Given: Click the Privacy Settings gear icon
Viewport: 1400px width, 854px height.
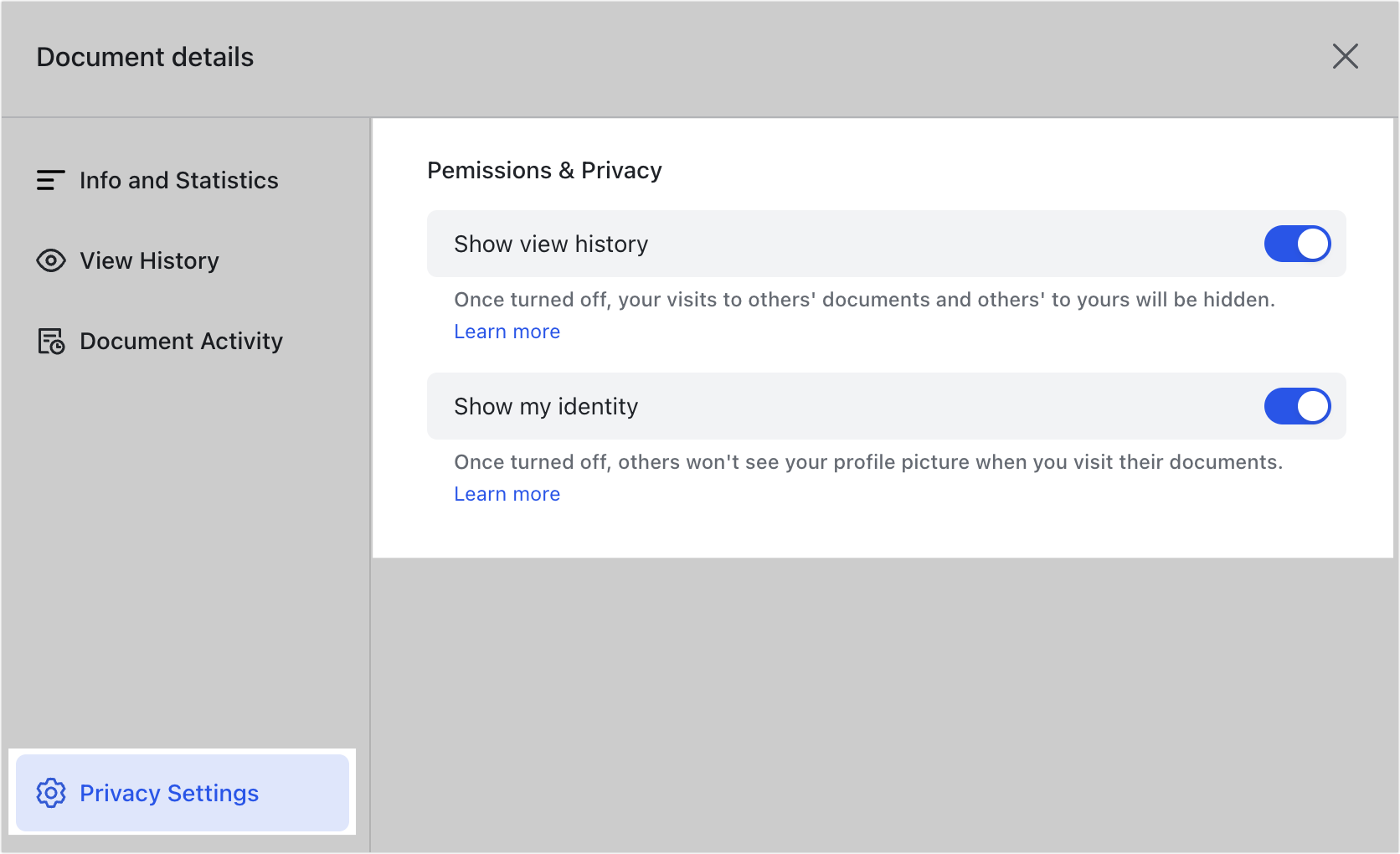Looking at the screenshot, I should 51,793.
